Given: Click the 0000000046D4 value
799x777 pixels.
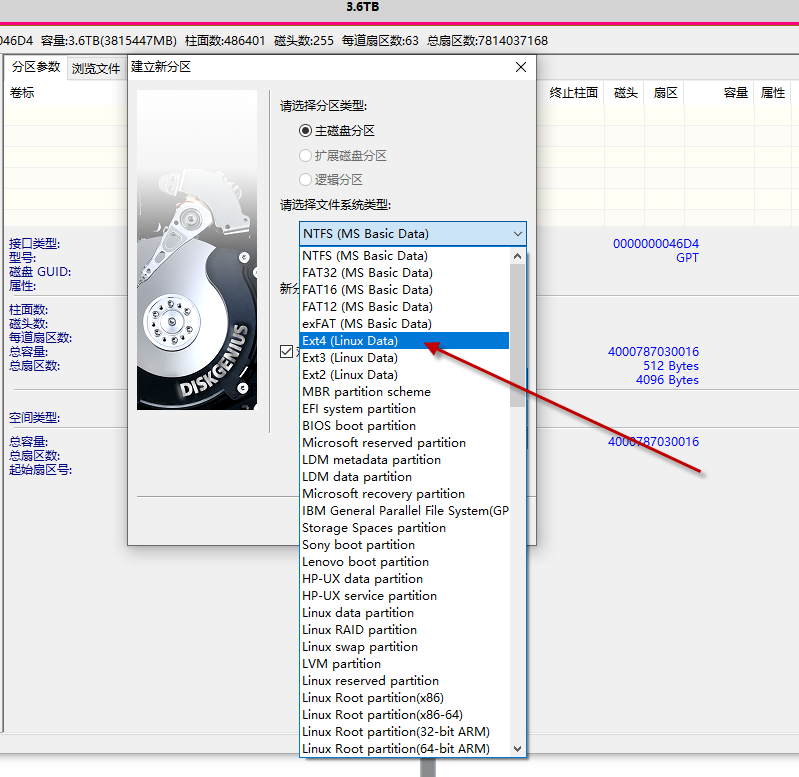Looking at the screenshot, I should tap(656, 244).
